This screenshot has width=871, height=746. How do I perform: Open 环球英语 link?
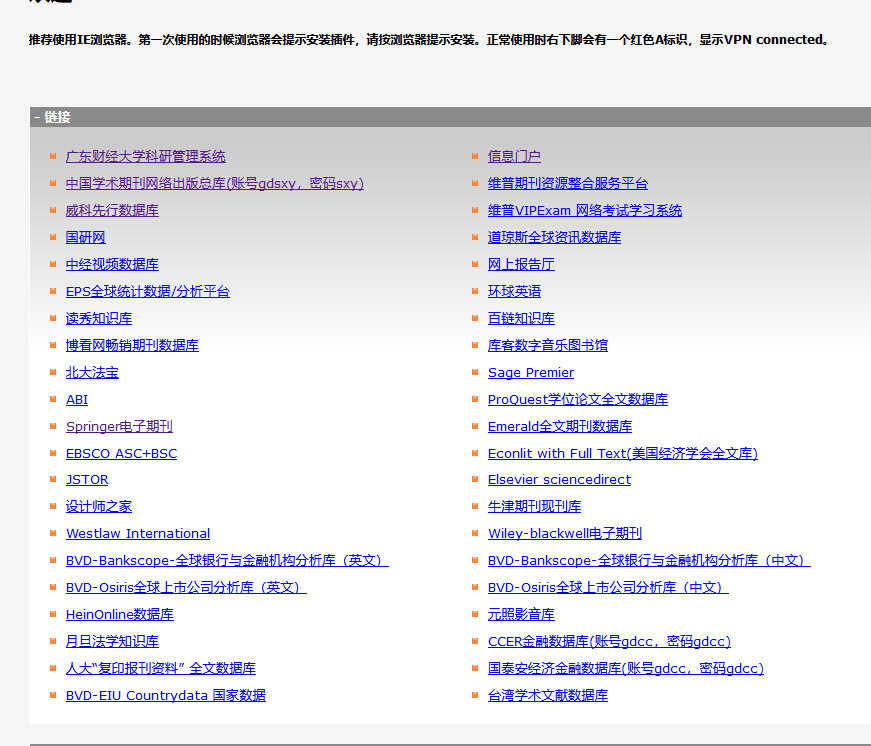[514, 292]
